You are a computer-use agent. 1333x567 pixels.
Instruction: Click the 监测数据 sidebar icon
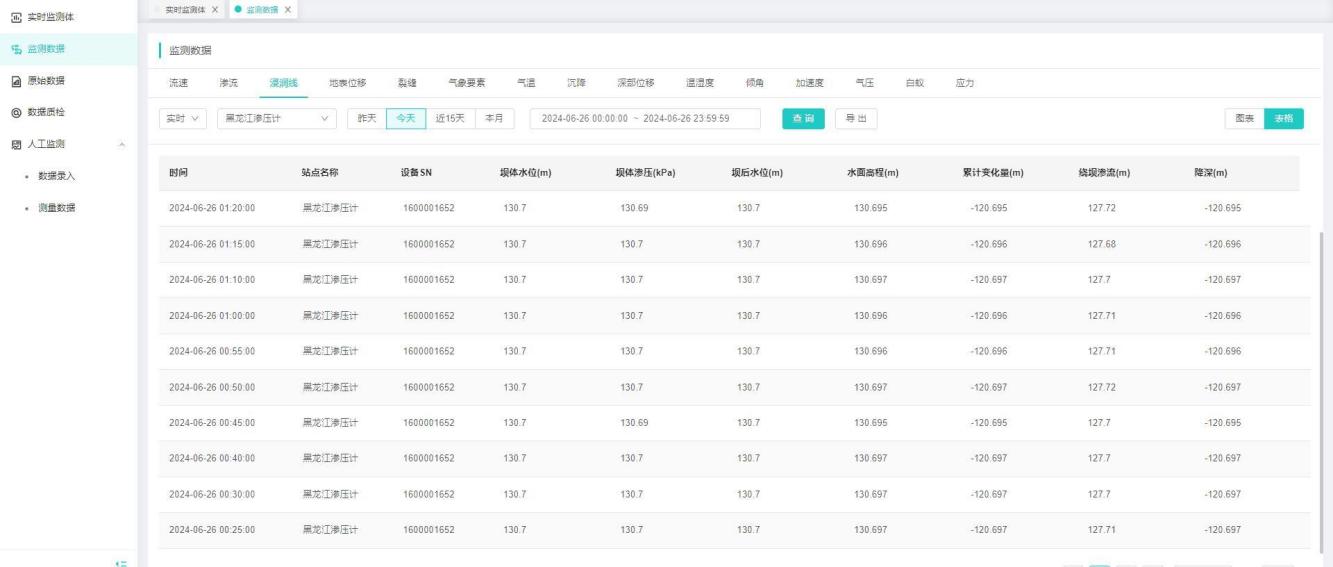tap(16, 49)
